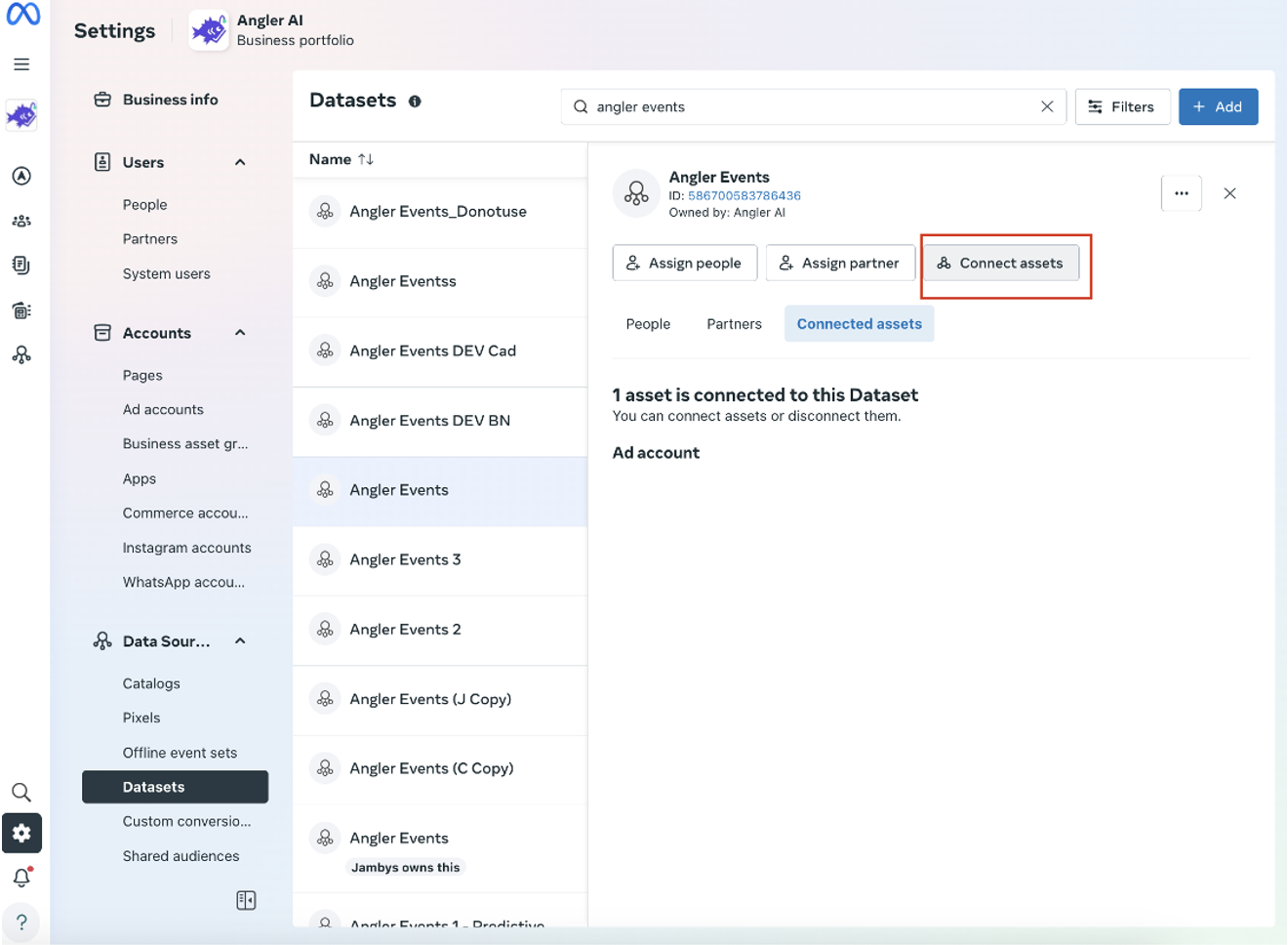Image resolution: width=1288 pixels, height=945 pixels.
Task: Select Datasets in sidebar
Action: pyautogui.click(x=175, y=787)
